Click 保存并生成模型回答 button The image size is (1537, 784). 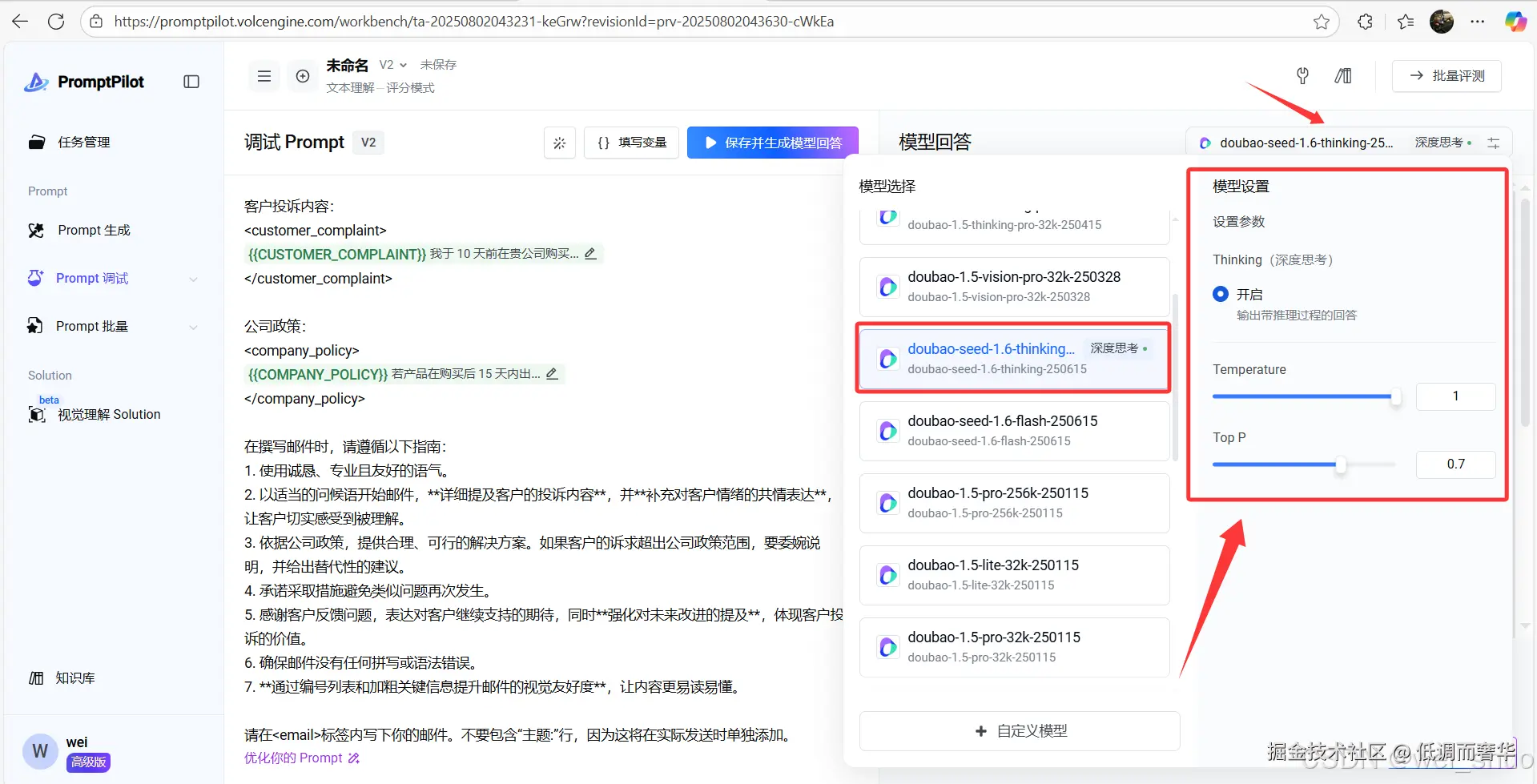tap(772, 143)
